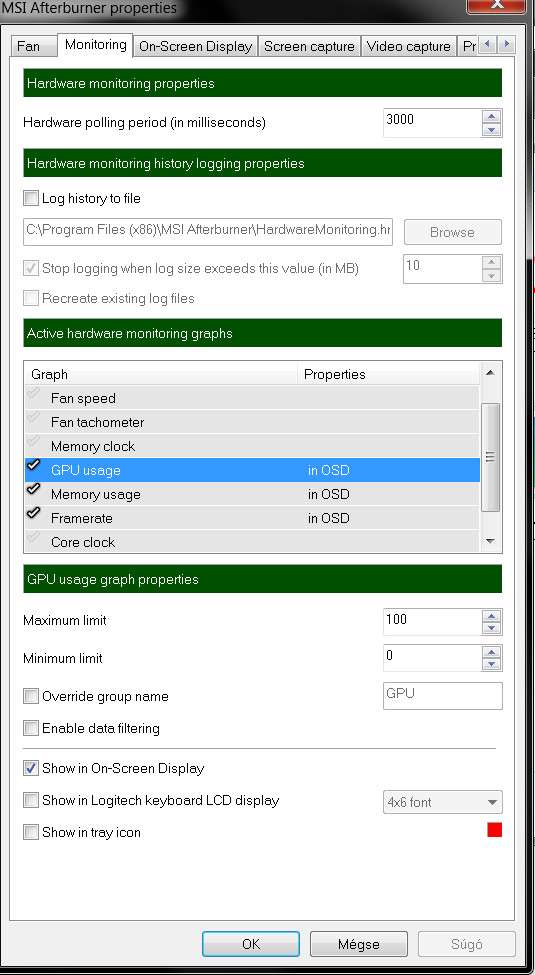The width and height of the screenshot is (535, 975).
Task: Toggle Stop logging when log size exceeds checkbox
Action: (x=30, y=269)
